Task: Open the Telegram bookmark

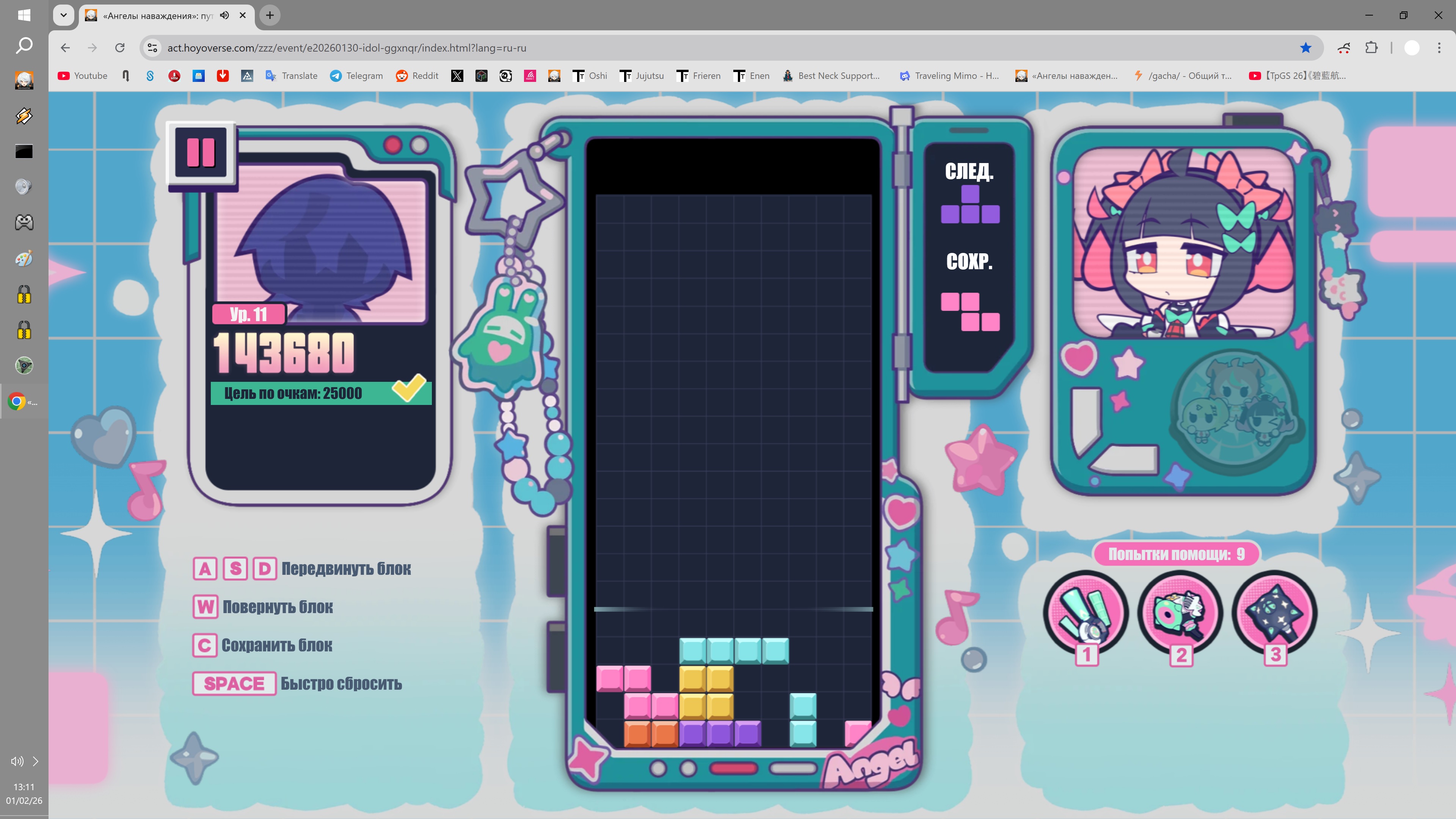Action: pyautogui.click(x=357, y=76)
